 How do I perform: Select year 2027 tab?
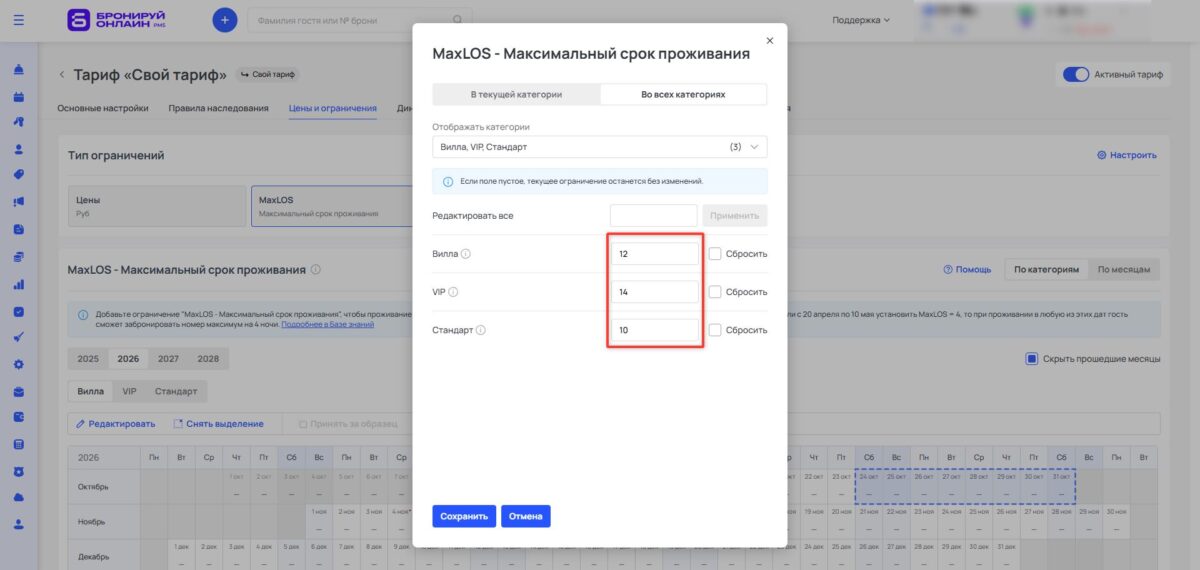168,359
